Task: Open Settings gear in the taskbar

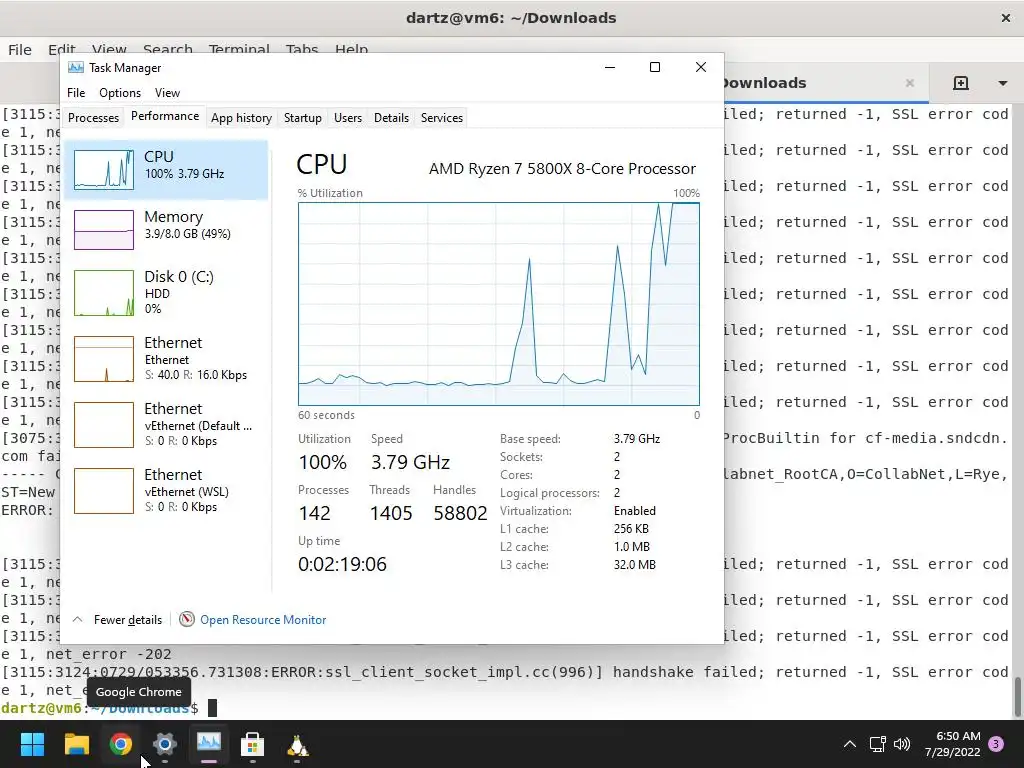Action: [x=165, y=744]
